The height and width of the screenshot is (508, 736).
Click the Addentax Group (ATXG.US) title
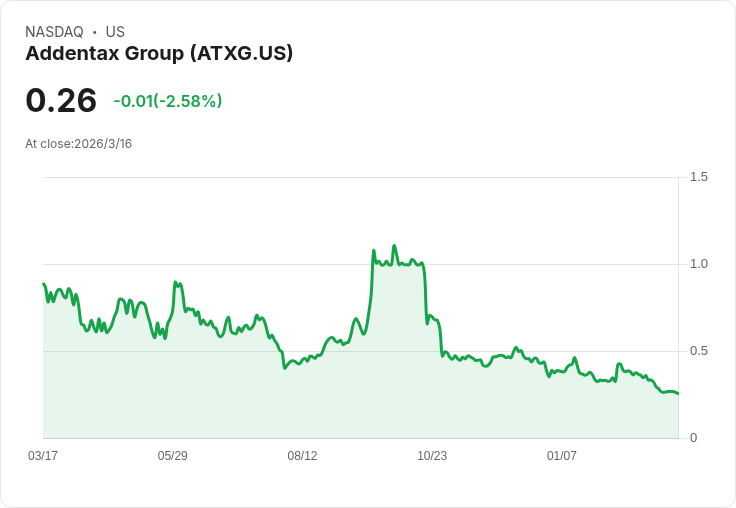159,54
